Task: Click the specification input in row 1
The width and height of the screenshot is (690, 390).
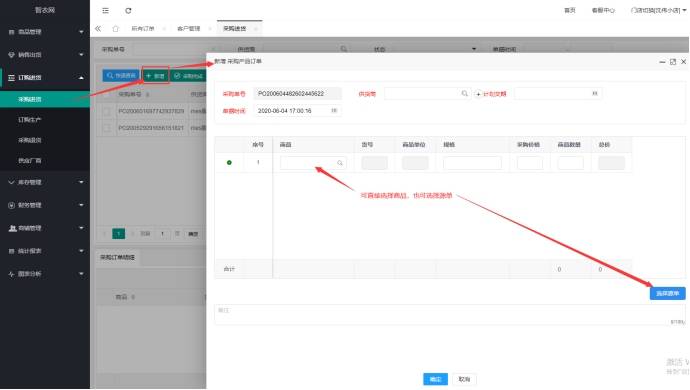Action: coord(472,163)
